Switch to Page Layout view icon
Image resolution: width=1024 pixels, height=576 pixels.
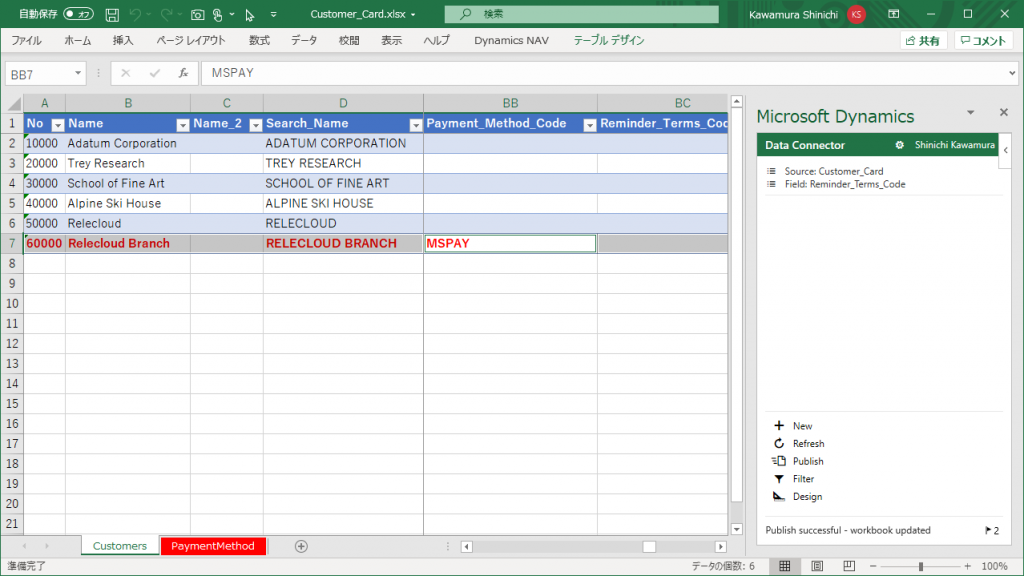[817, 566]
